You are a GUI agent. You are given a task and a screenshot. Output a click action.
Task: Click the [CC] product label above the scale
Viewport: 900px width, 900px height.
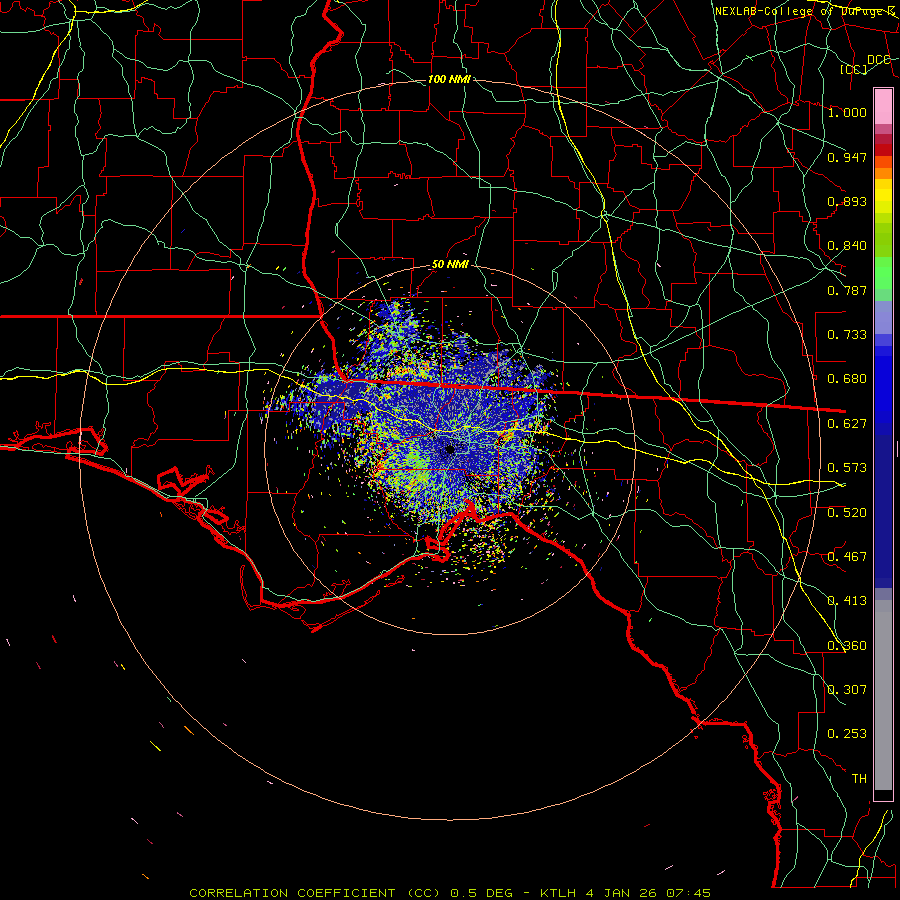click(x=854, y=69)
